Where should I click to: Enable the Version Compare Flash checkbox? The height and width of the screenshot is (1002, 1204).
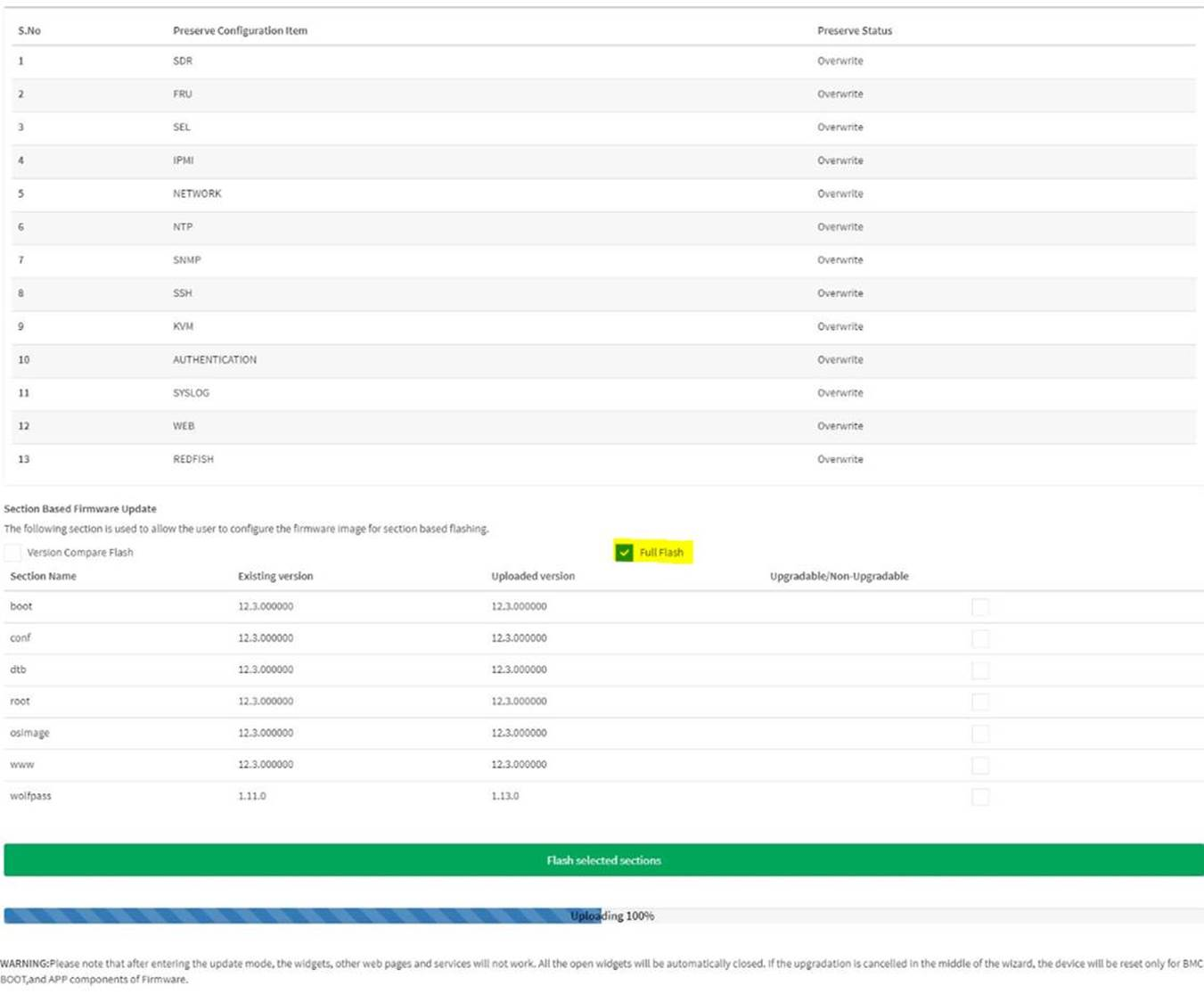tap(12, 553)
